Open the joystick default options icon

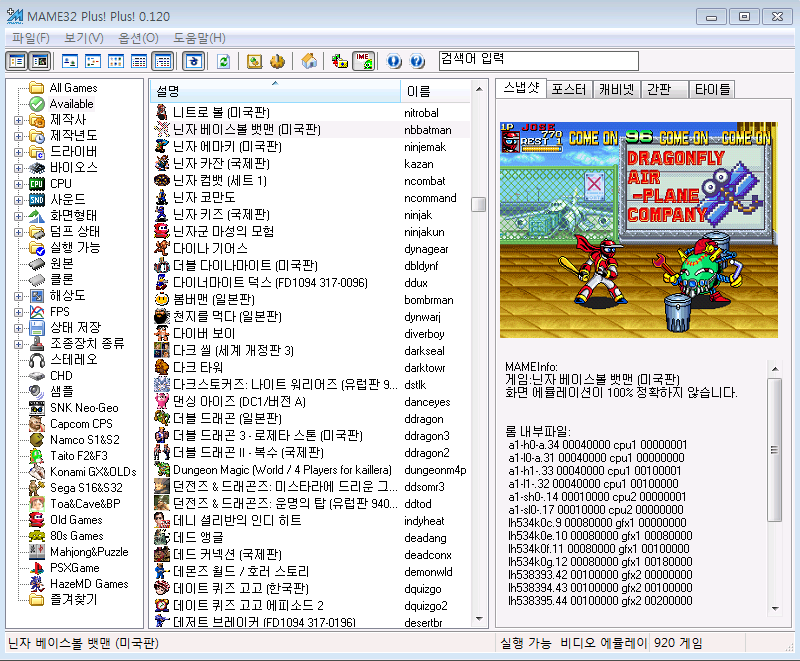pyautogui.click(x=278, y=62)
